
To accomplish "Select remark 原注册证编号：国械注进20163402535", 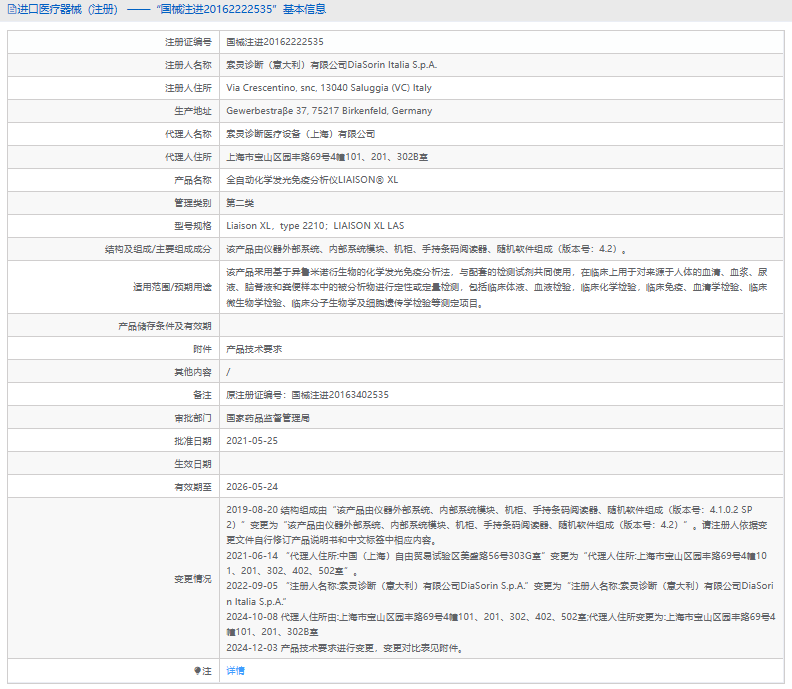I will (x=308, y=395).
